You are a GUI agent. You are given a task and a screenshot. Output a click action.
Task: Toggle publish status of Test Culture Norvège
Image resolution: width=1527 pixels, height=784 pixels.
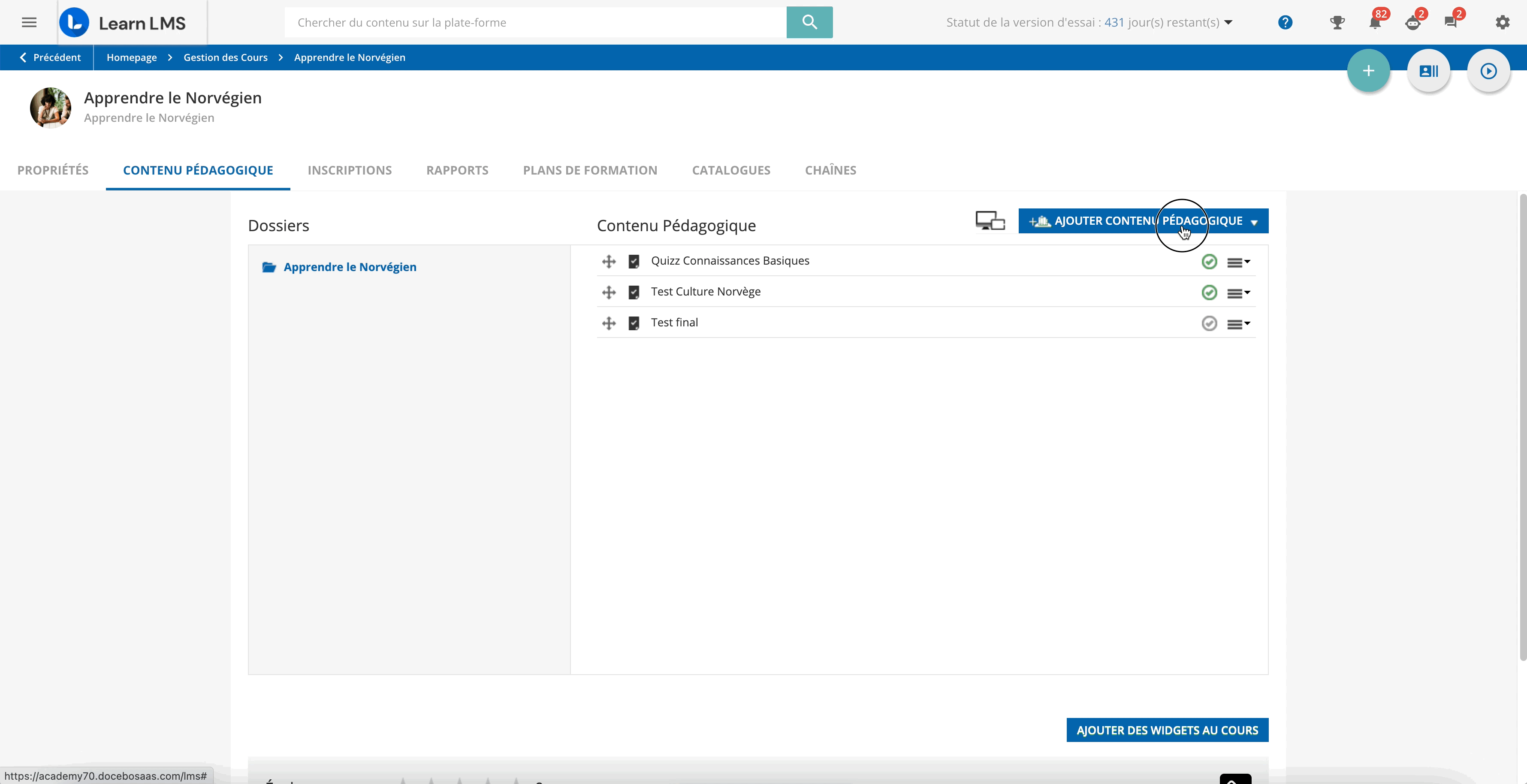coord(1209,292)
